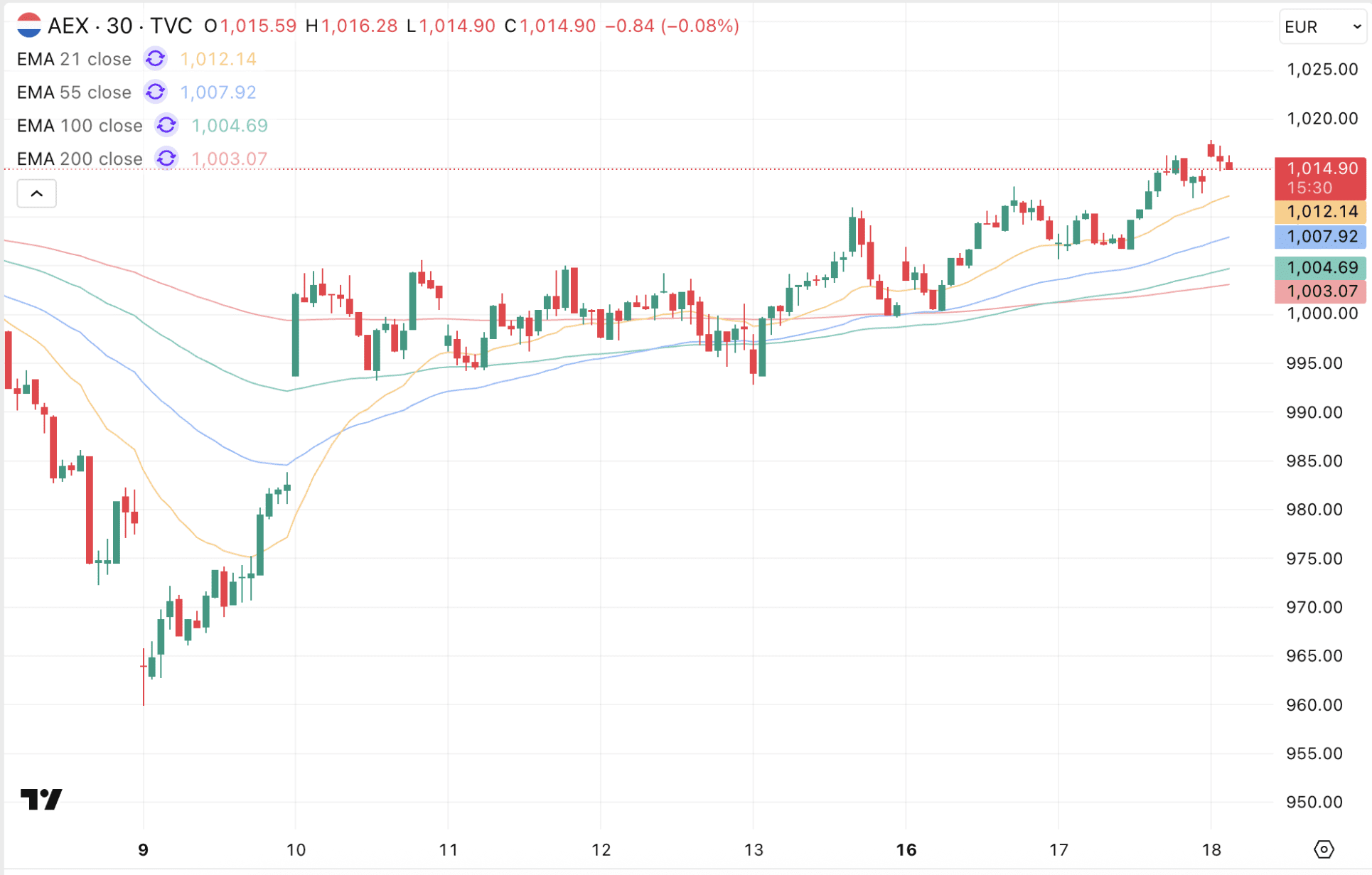Click the orange 1,012.14 price axis tag
1372x875 pixels.
(1321, 212)
